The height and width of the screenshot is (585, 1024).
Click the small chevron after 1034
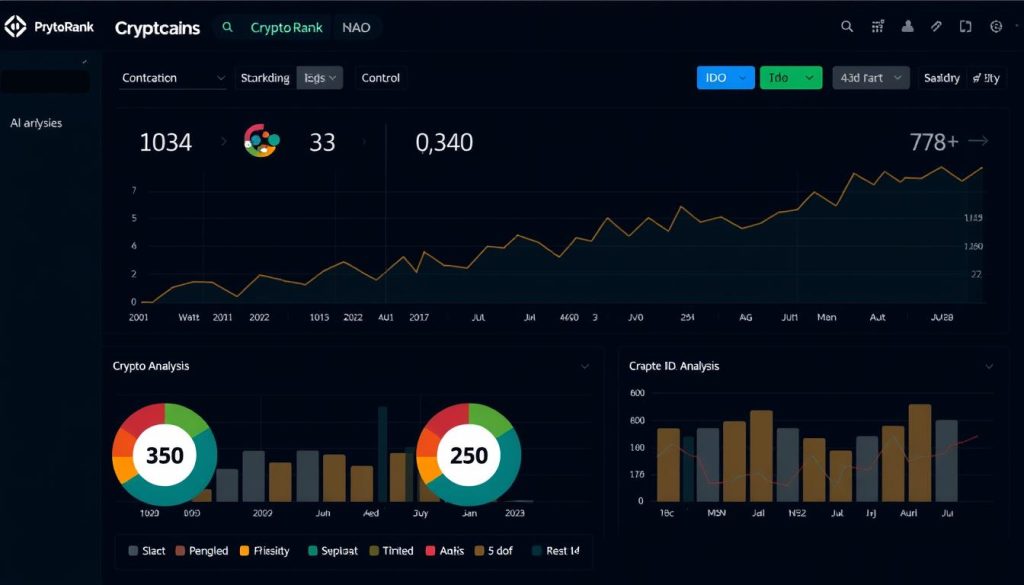(x=223, y=142)
